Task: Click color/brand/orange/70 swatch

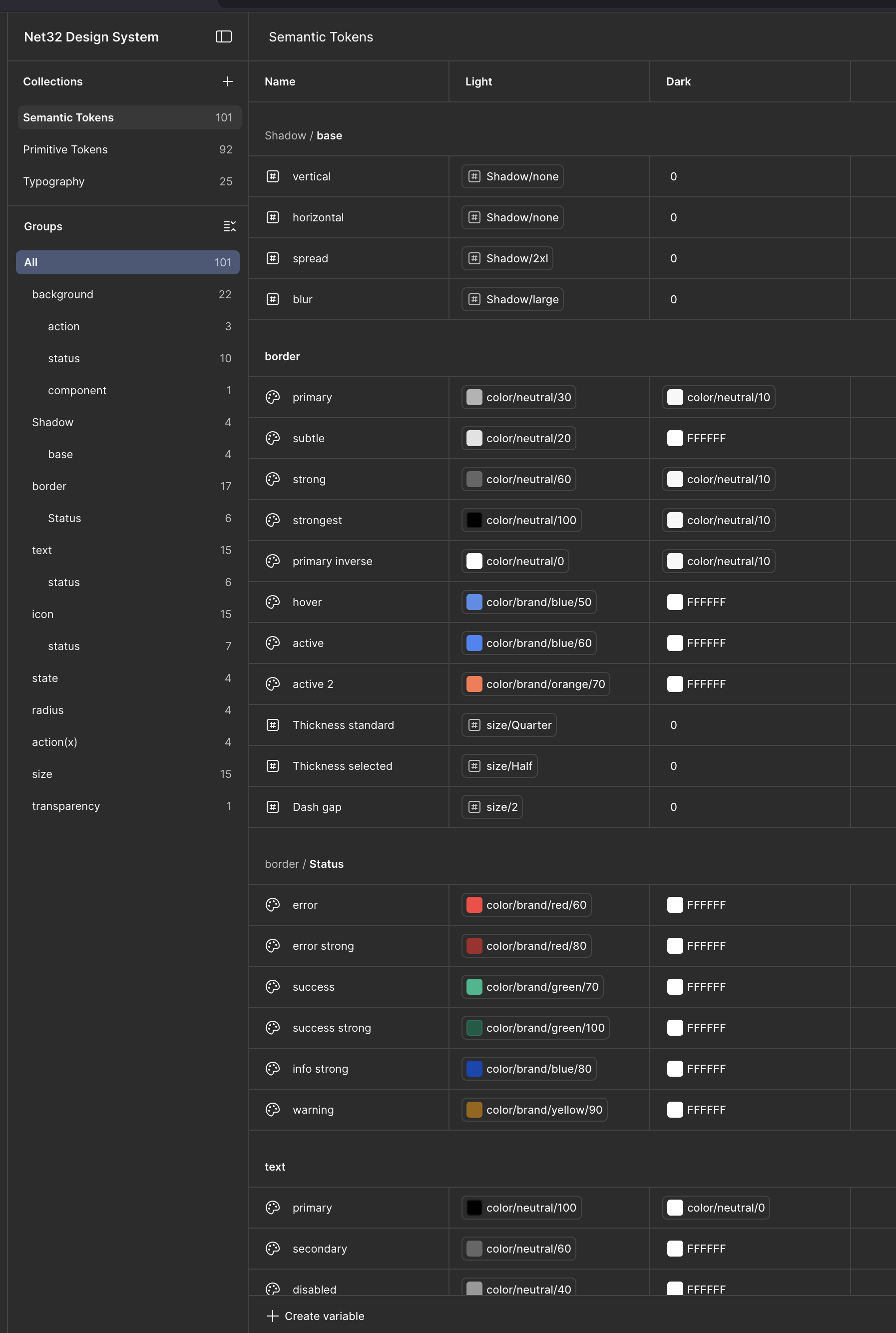Action: coord(474,683)
